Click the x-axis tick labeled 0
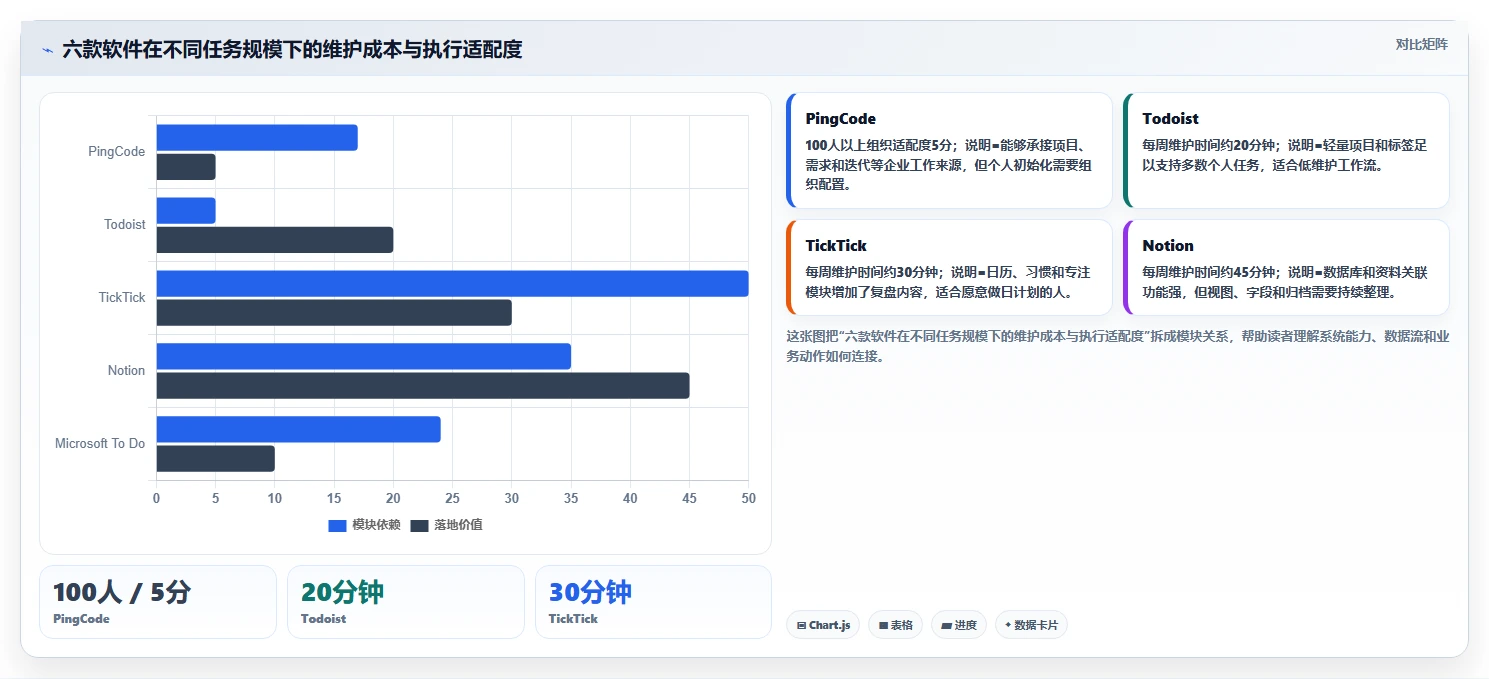This screenshot has width=1489, height=679. 156,498
